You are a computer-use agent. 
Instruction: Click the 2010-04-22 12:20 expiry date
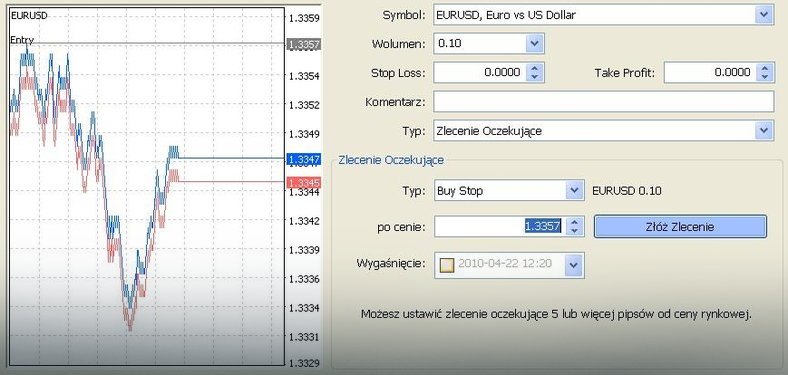(x=505, y=263)
